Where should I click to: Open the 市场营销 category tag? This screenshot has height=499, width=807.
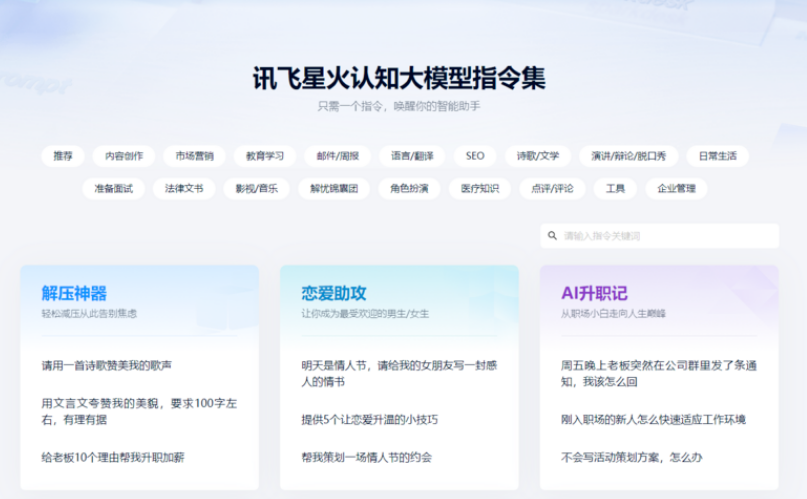click(194, 156)
